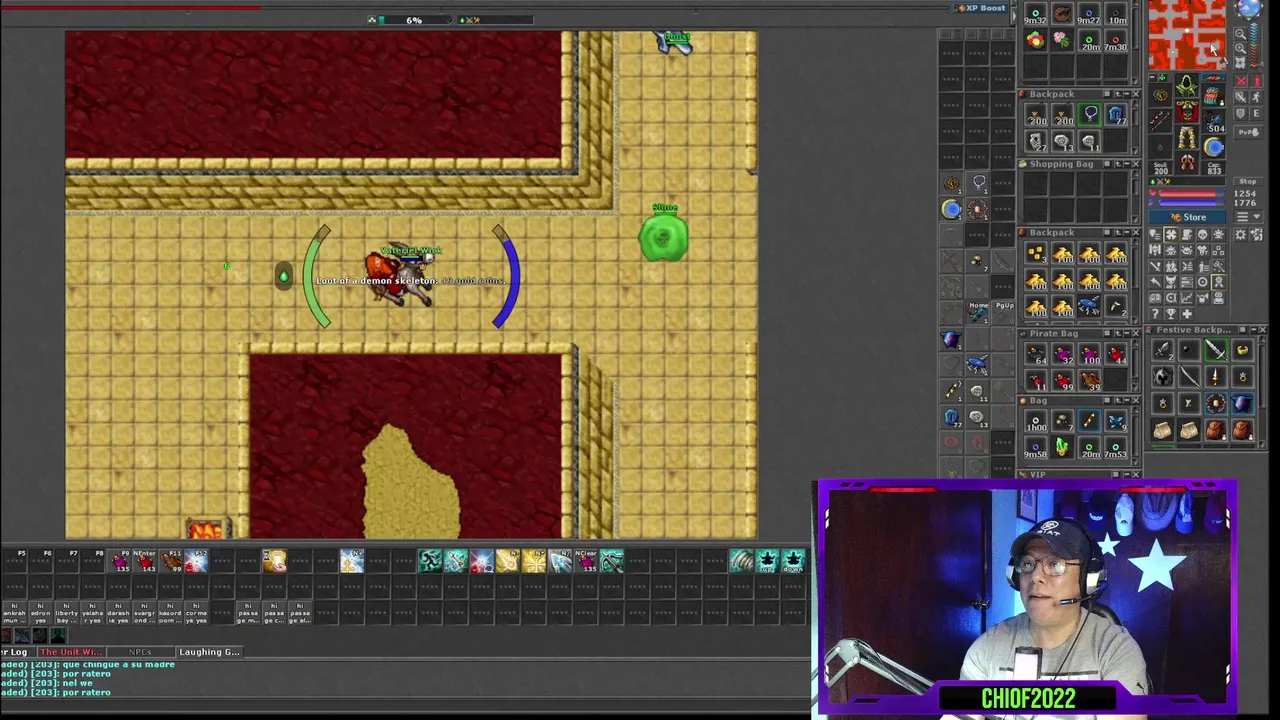
Task: Click the highlighted sword in Festive Backpack
Action: pos(1214,350)
